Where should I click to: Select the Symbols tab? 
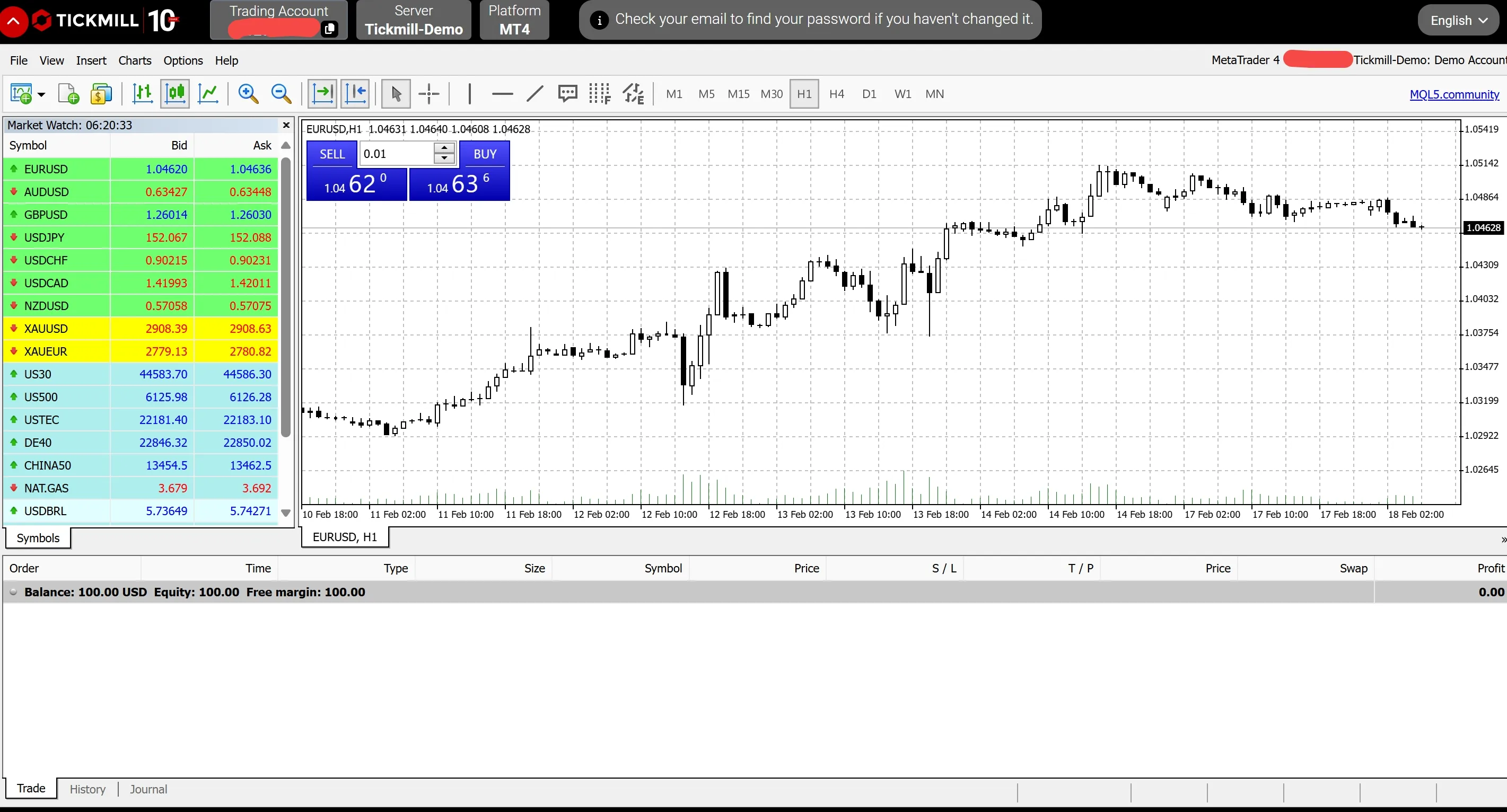click(38, 539)
